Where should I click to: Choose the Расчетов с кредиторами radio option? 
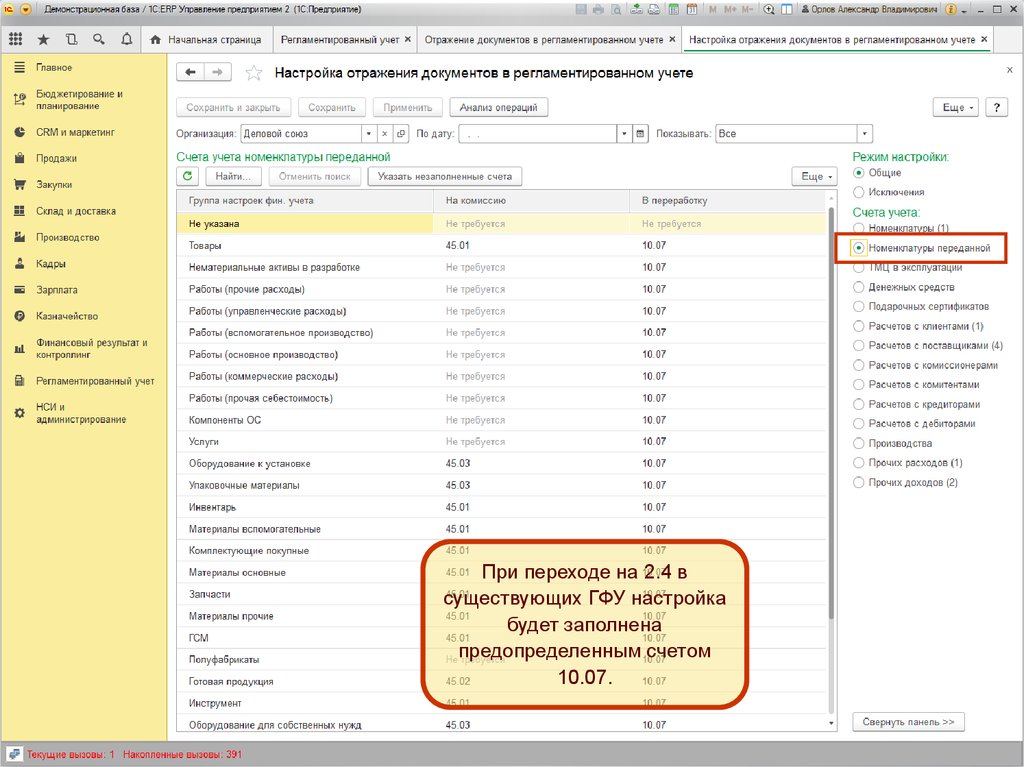point(858,404)
